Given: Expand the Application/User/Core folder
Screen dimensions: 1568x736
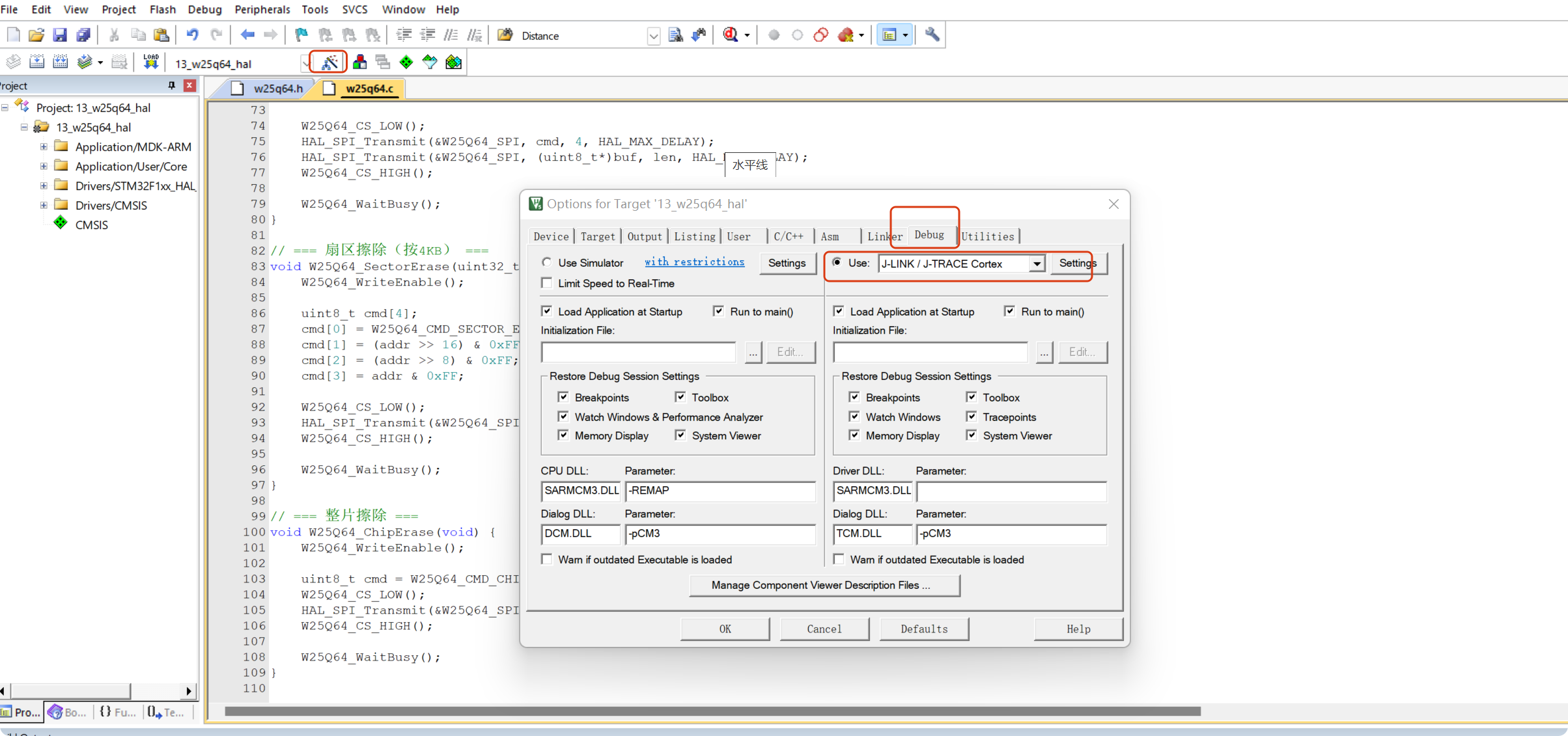Looking at the screenshot, I should pos(44,166).
